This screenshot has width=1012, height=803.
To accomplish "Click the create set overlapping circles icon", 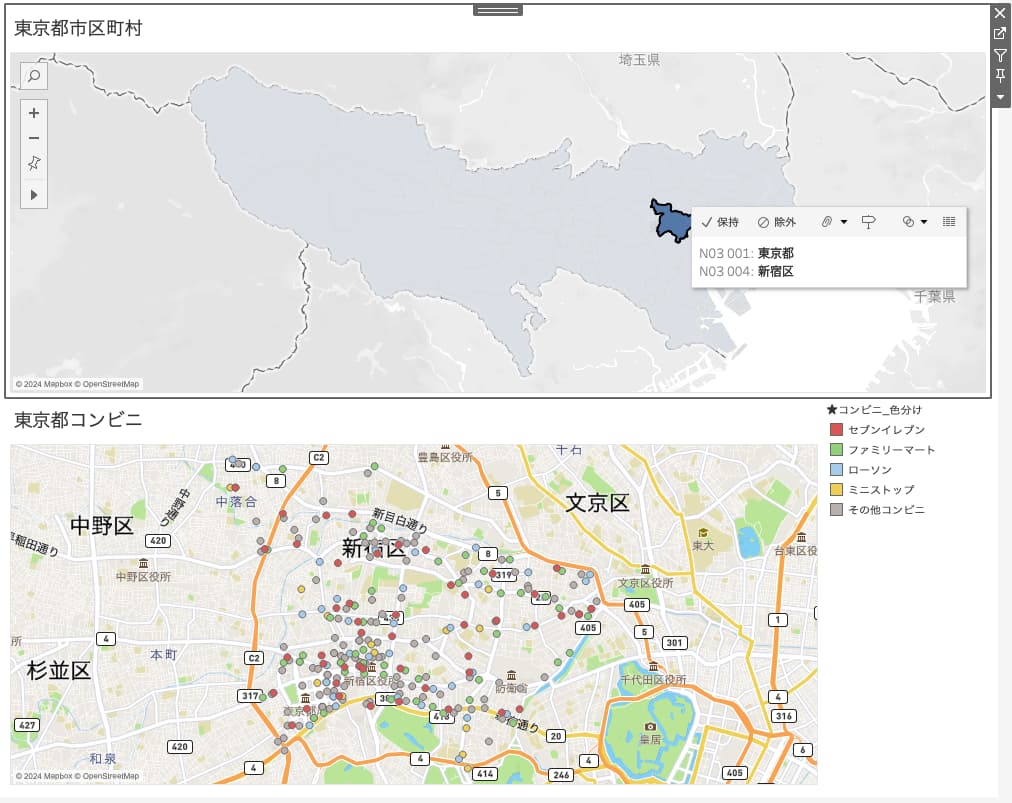I will 908,222.
